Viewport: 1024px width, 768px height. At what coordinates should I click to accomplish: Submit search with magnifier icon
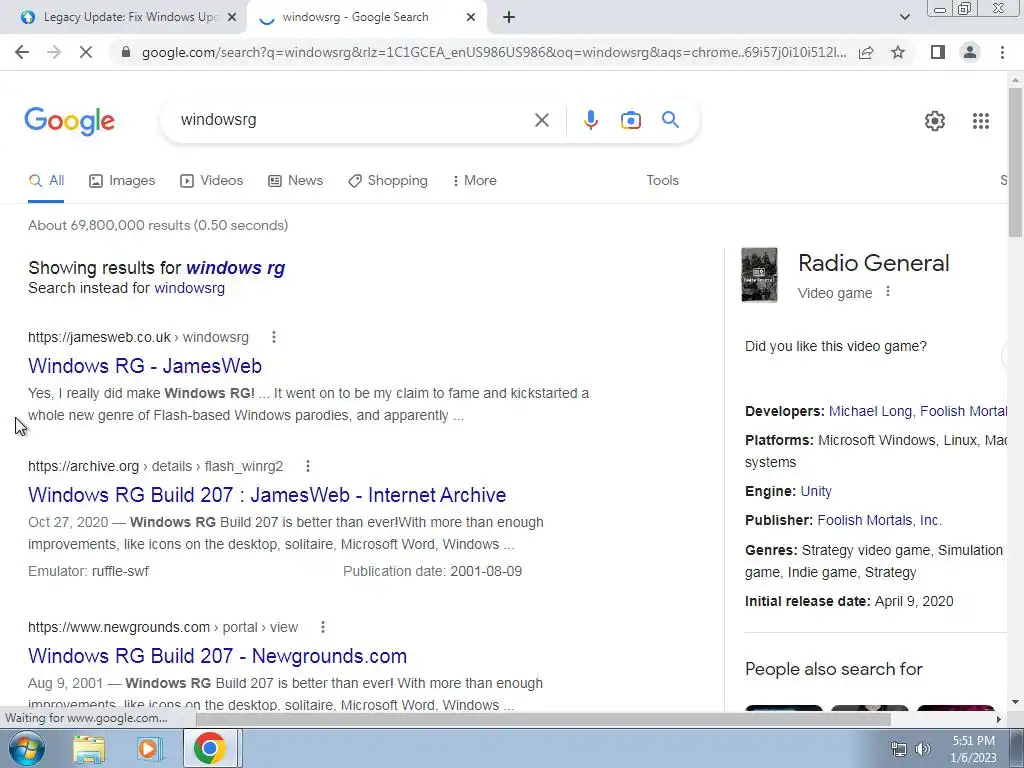point(670,120)
